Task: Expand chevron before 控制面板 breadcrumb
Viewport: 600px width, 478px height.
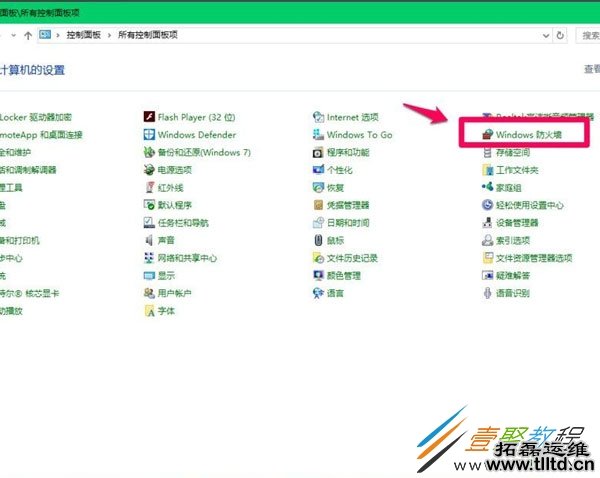Action: [58, 35]
